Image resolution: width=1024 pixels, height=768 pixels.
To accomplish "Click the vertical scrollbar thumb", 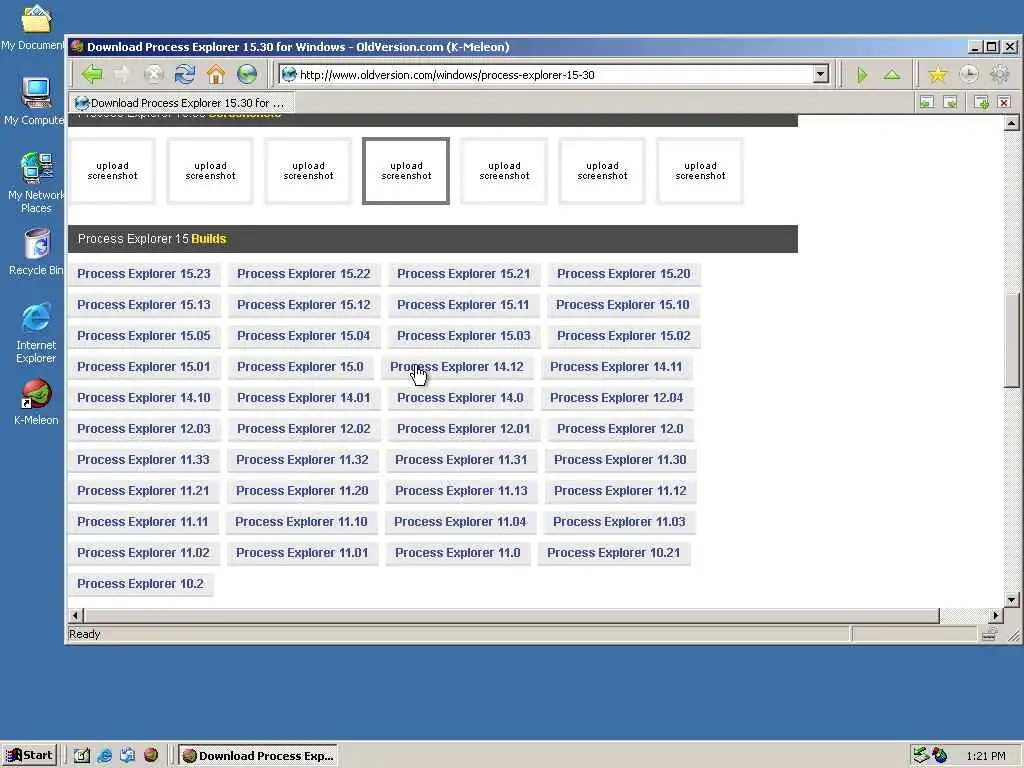I will tap(1012, 340).
